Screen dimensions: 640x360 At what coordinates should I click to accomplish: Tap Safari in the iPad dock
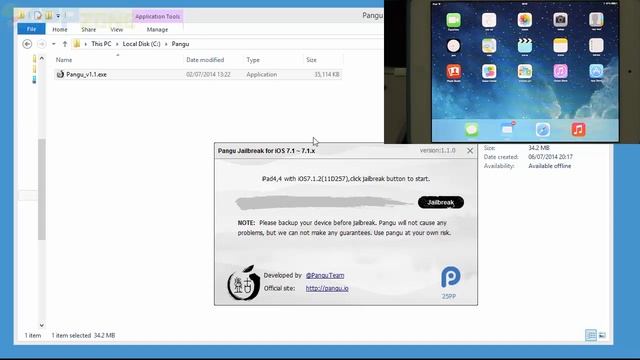click(543, 130)
